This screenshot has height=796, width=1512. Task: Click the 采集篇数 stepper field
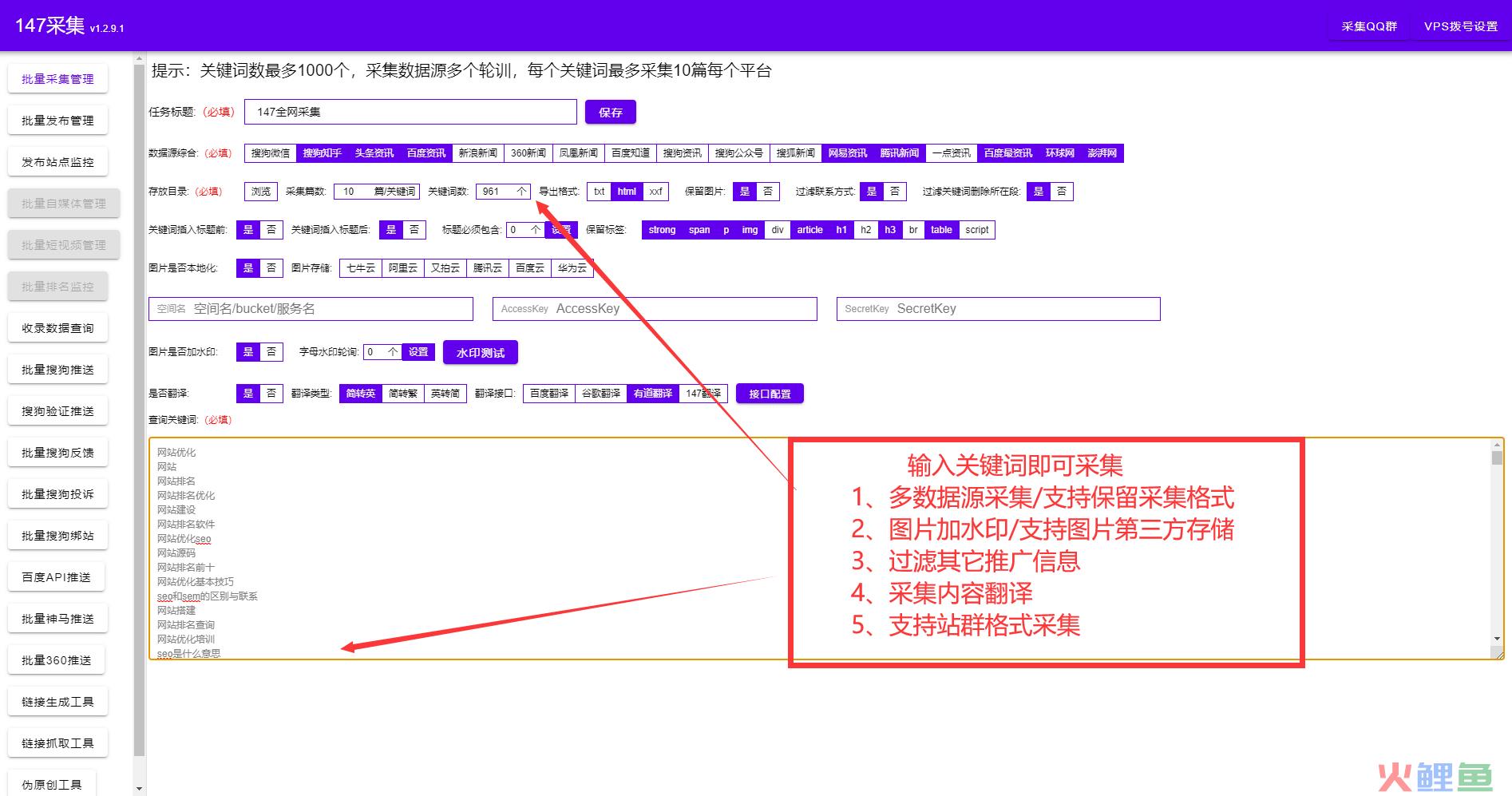coord(376,192)
